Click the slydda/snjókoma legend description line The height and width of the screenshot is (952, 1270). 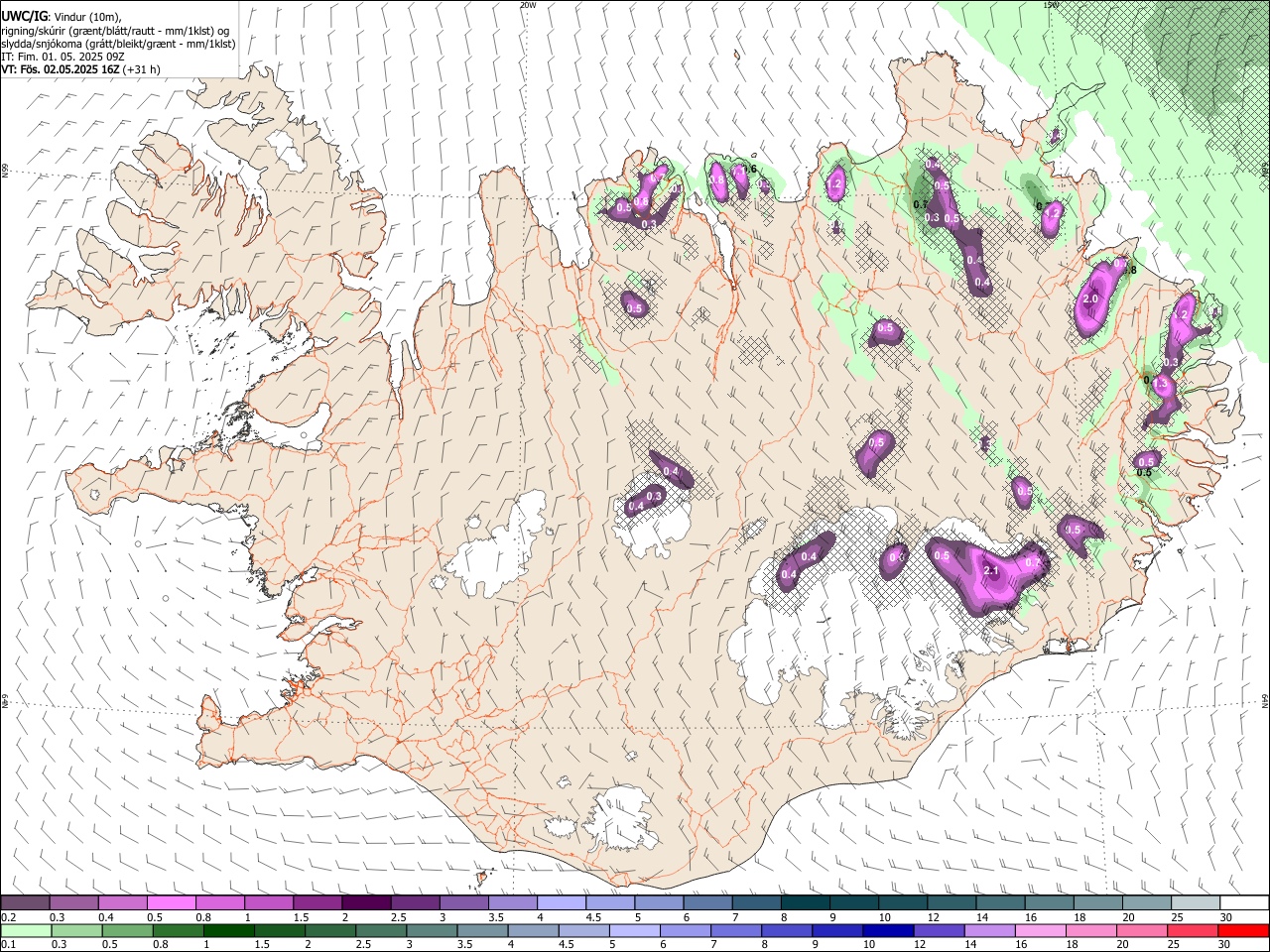(118, 44)
